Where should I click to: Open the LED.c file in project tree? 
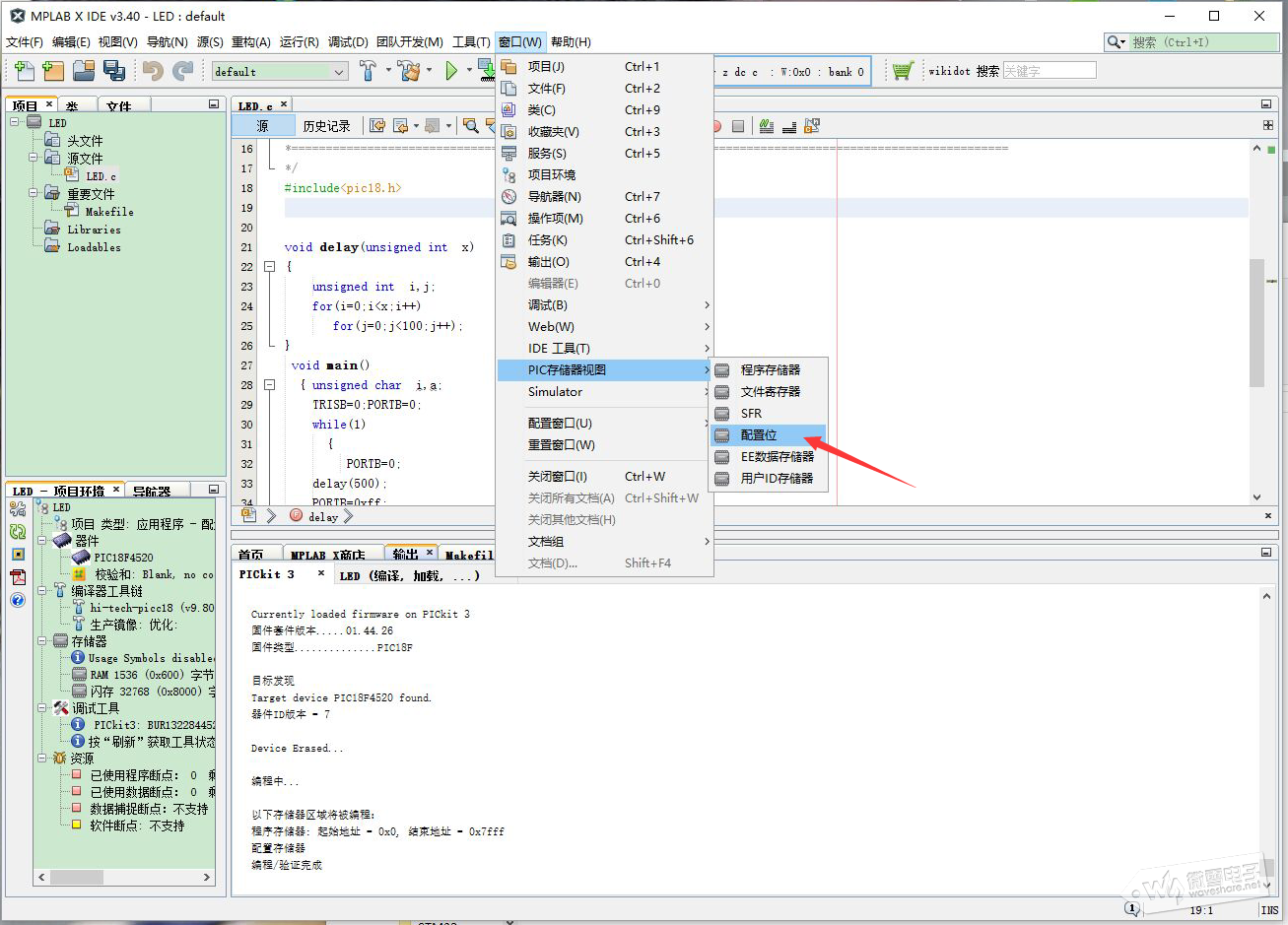pos(100,176)
